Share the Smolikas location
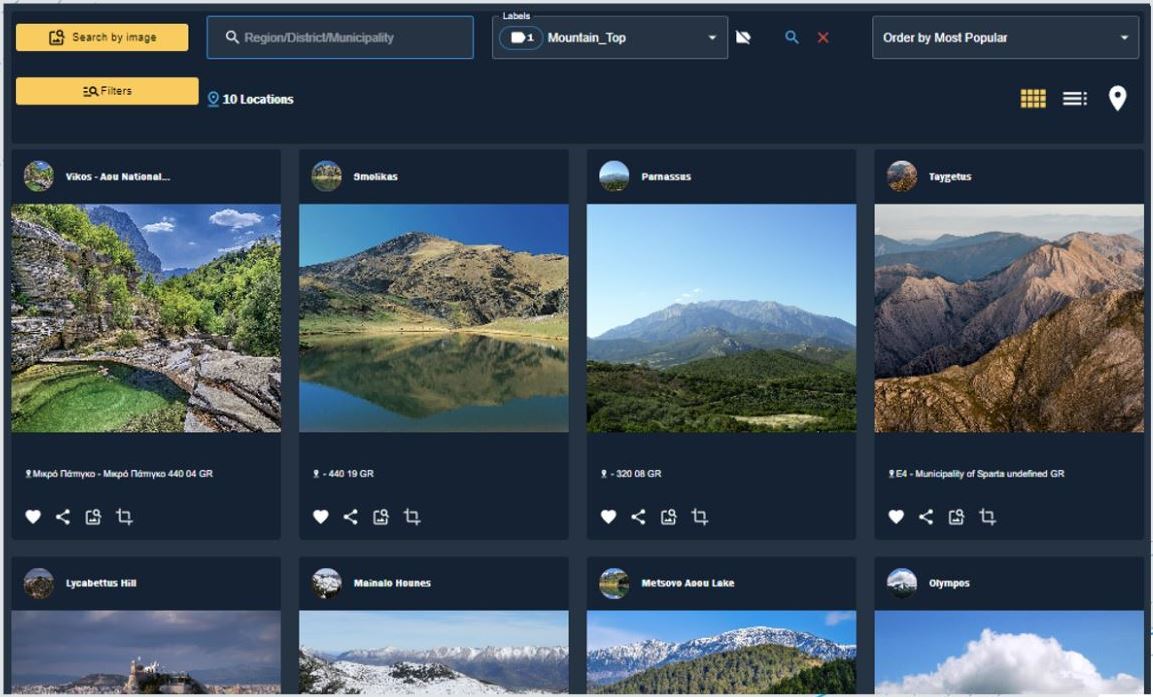 tap(351, 517)
